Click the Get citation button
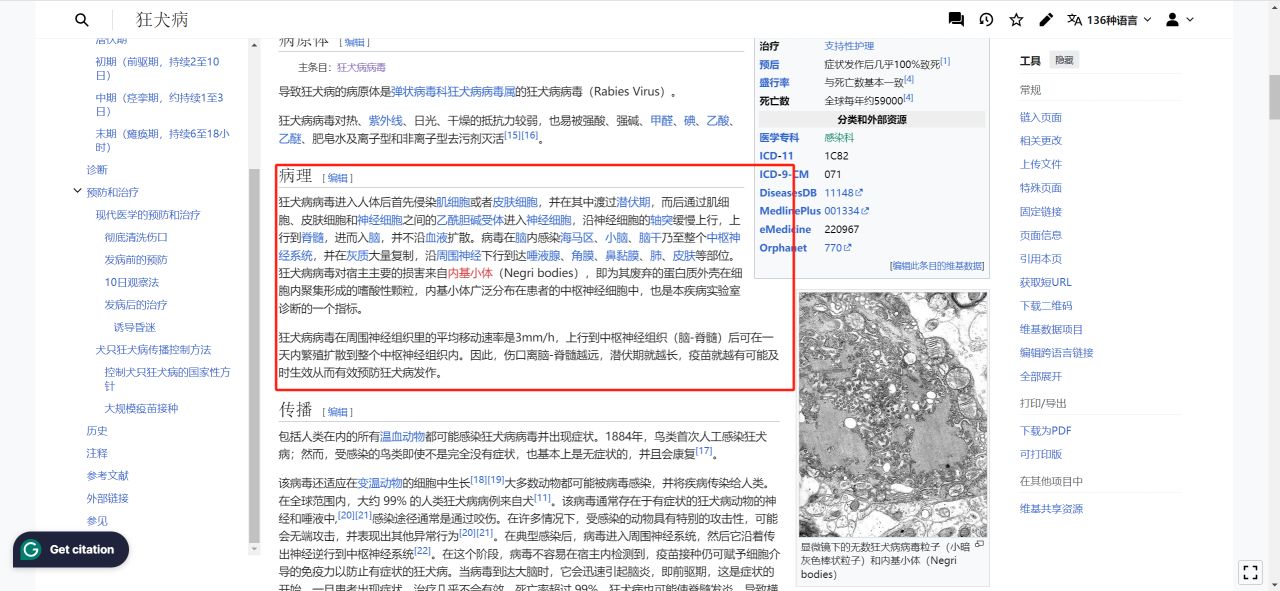 pos(70,550)
